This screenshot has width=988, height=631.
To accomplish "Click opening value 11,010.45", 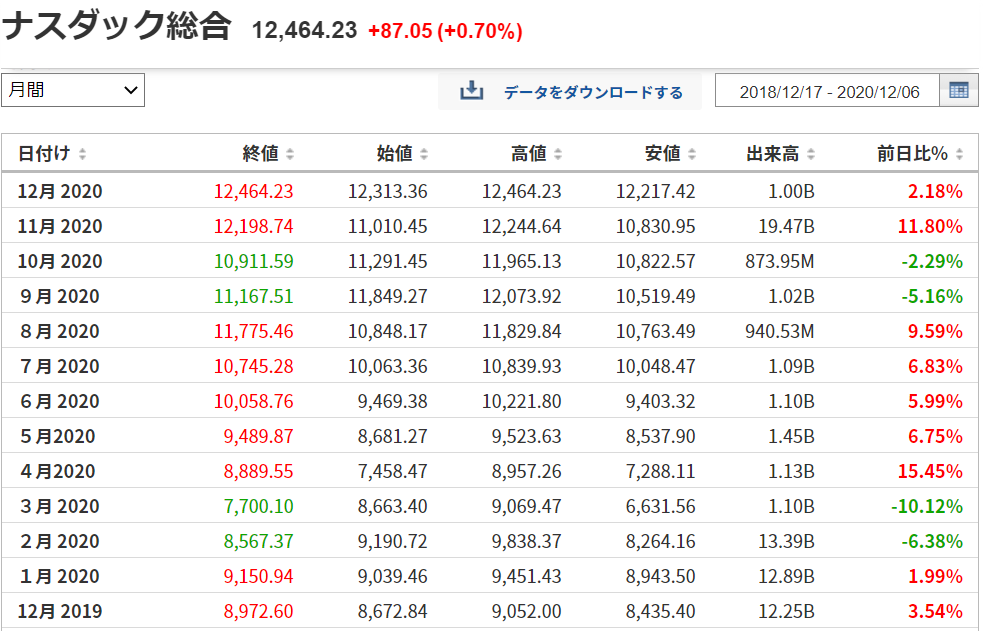I will (x=388, y=226).
